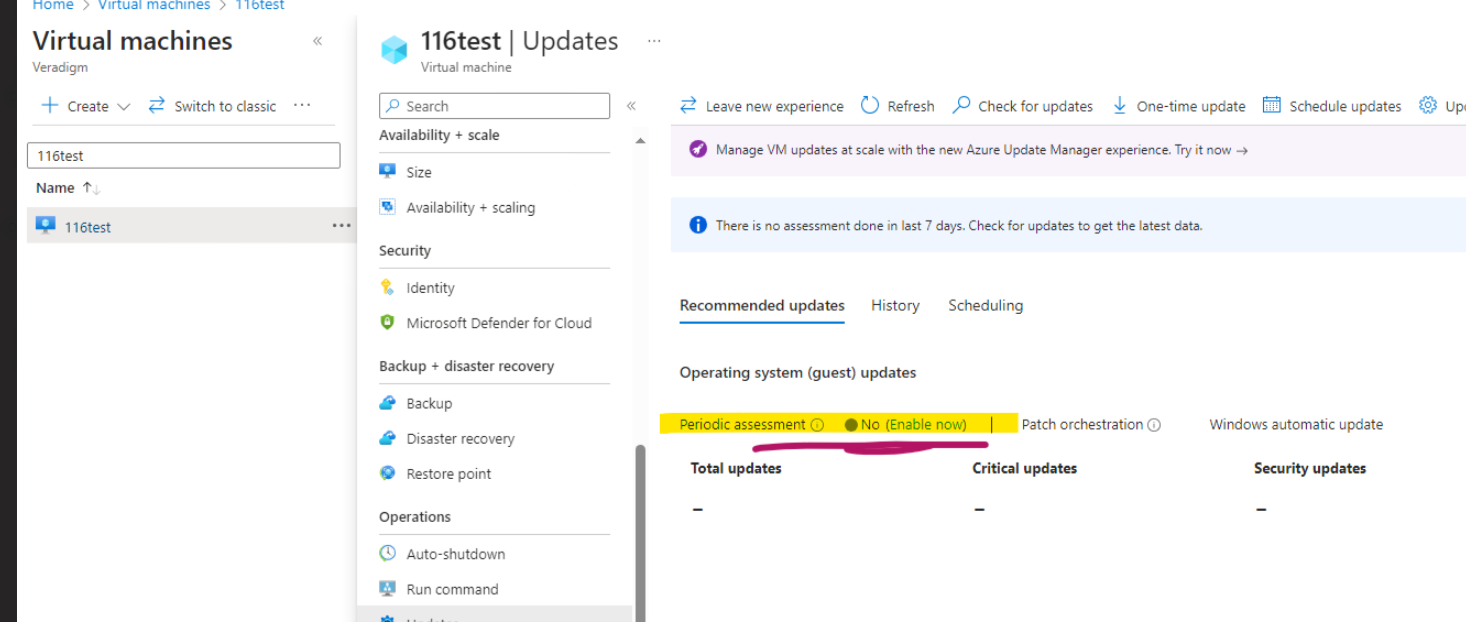
Task: Click the Auto-shutdown clock icon
Action: click(388, 553)
